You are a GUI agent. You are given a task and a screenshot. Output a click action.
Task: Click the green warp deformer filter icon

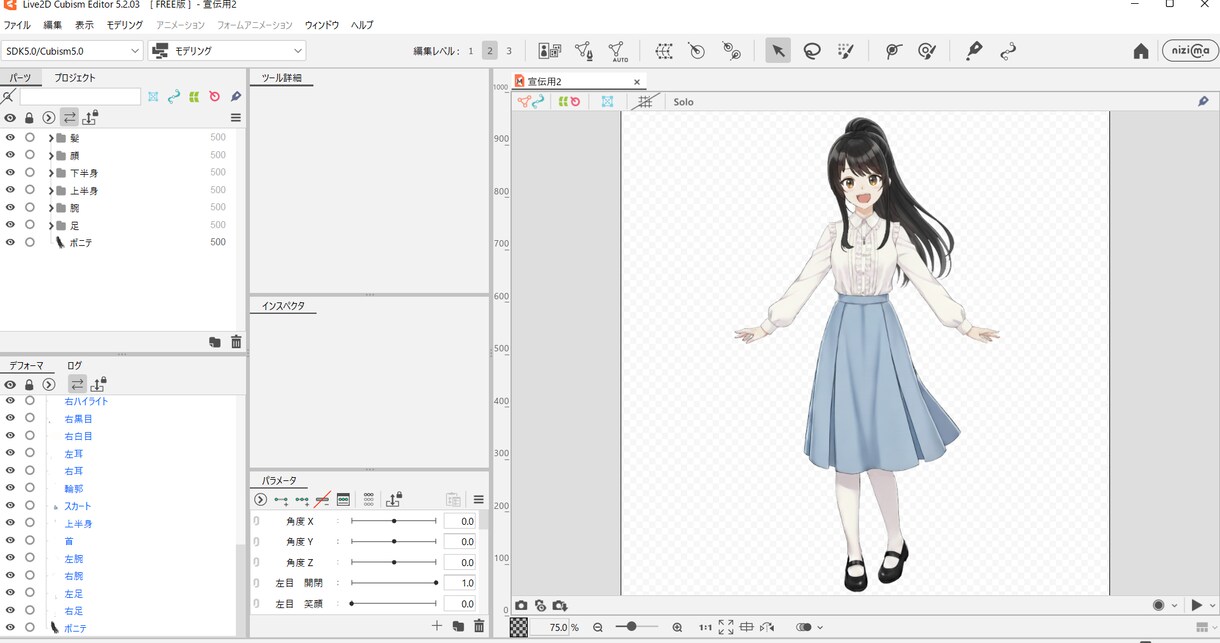(x=194, y=97)
